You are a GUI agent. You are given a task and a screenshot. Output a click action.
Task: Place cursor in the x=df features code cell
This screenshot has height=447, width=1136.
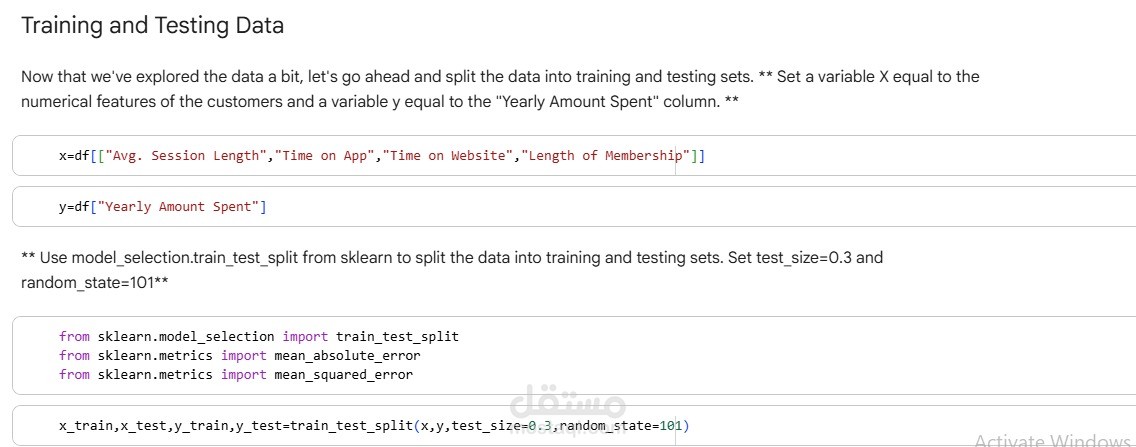pyautogui.click(x=850, y=156)
